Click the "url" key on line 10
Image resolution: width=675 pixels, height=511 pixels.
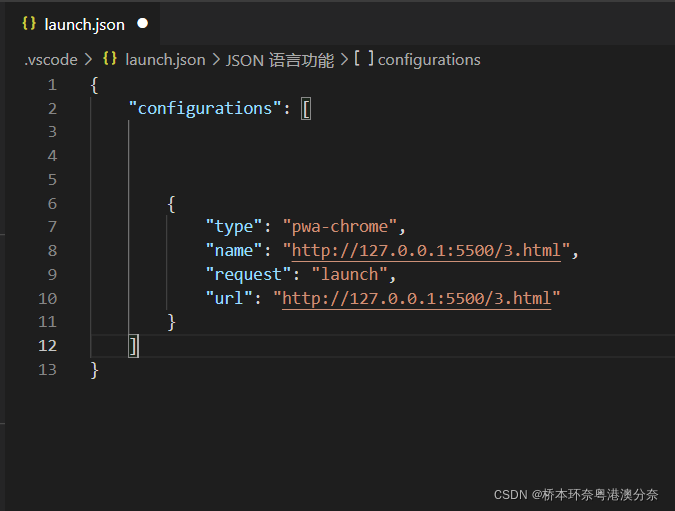click(229, 298)
